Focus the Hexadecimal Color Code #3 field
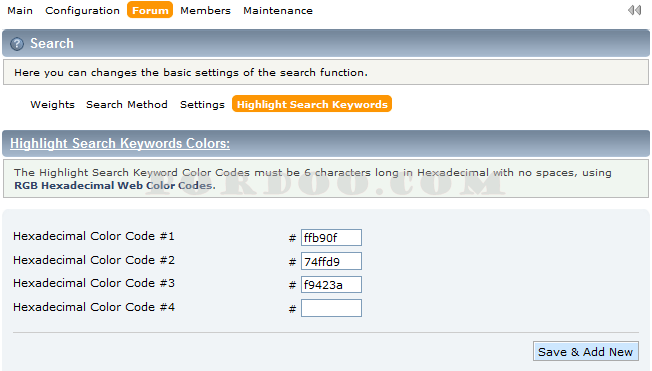The height and width of the screenshot is (371, 652). 331,284
